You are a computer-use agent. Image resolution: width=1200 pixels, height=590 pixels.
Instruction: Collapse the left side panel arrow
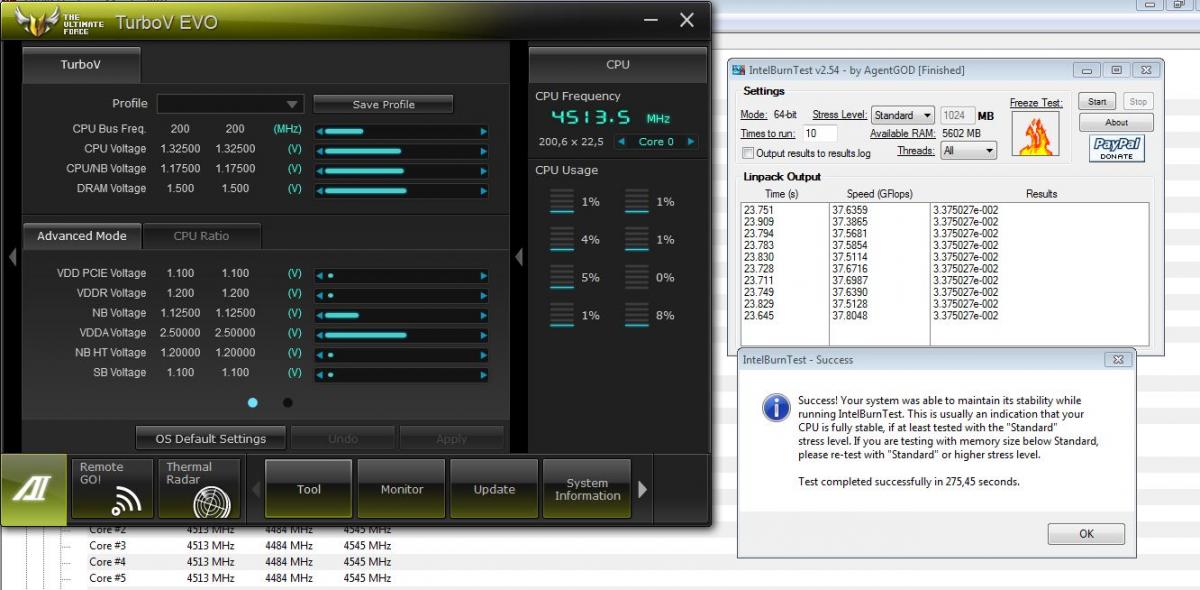[11, 257]
